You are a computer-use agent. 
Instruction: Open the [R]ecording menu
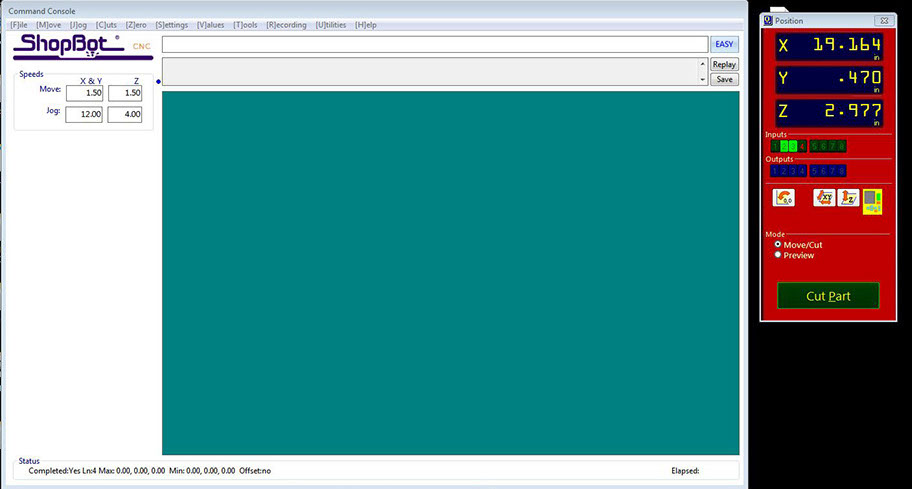(286, 25)
